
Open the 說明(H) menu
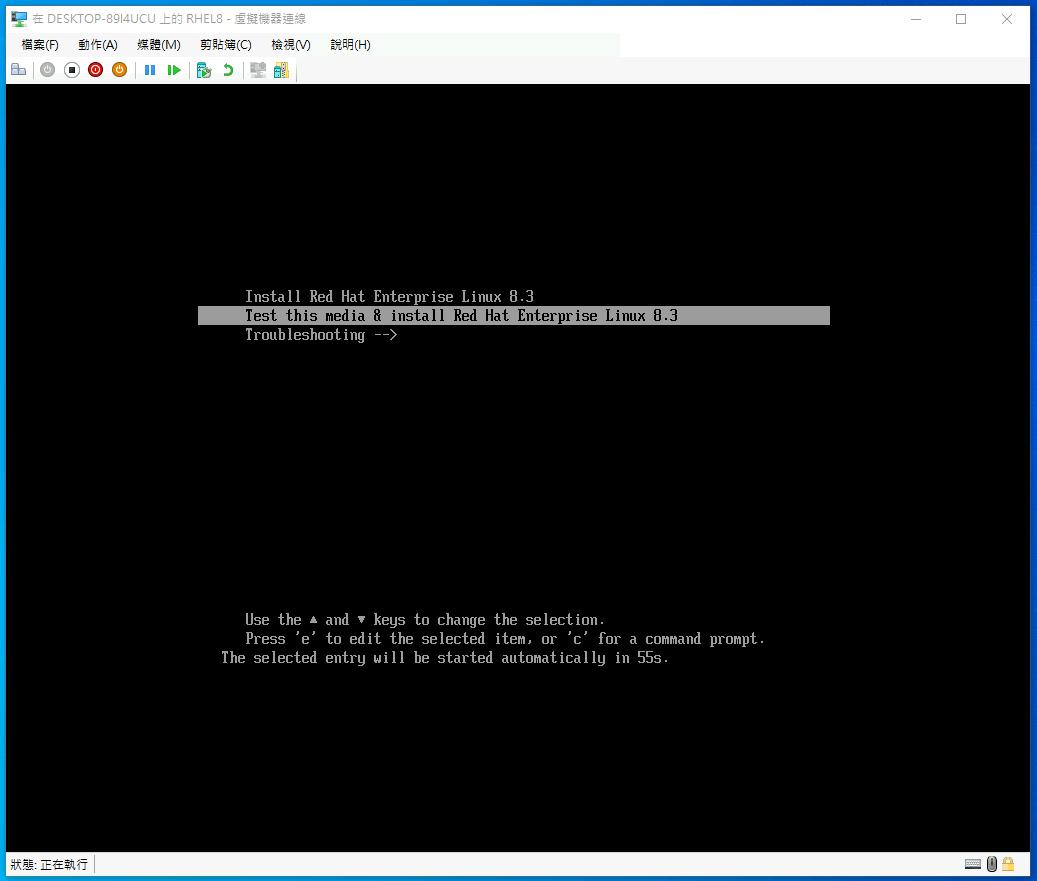350,44
